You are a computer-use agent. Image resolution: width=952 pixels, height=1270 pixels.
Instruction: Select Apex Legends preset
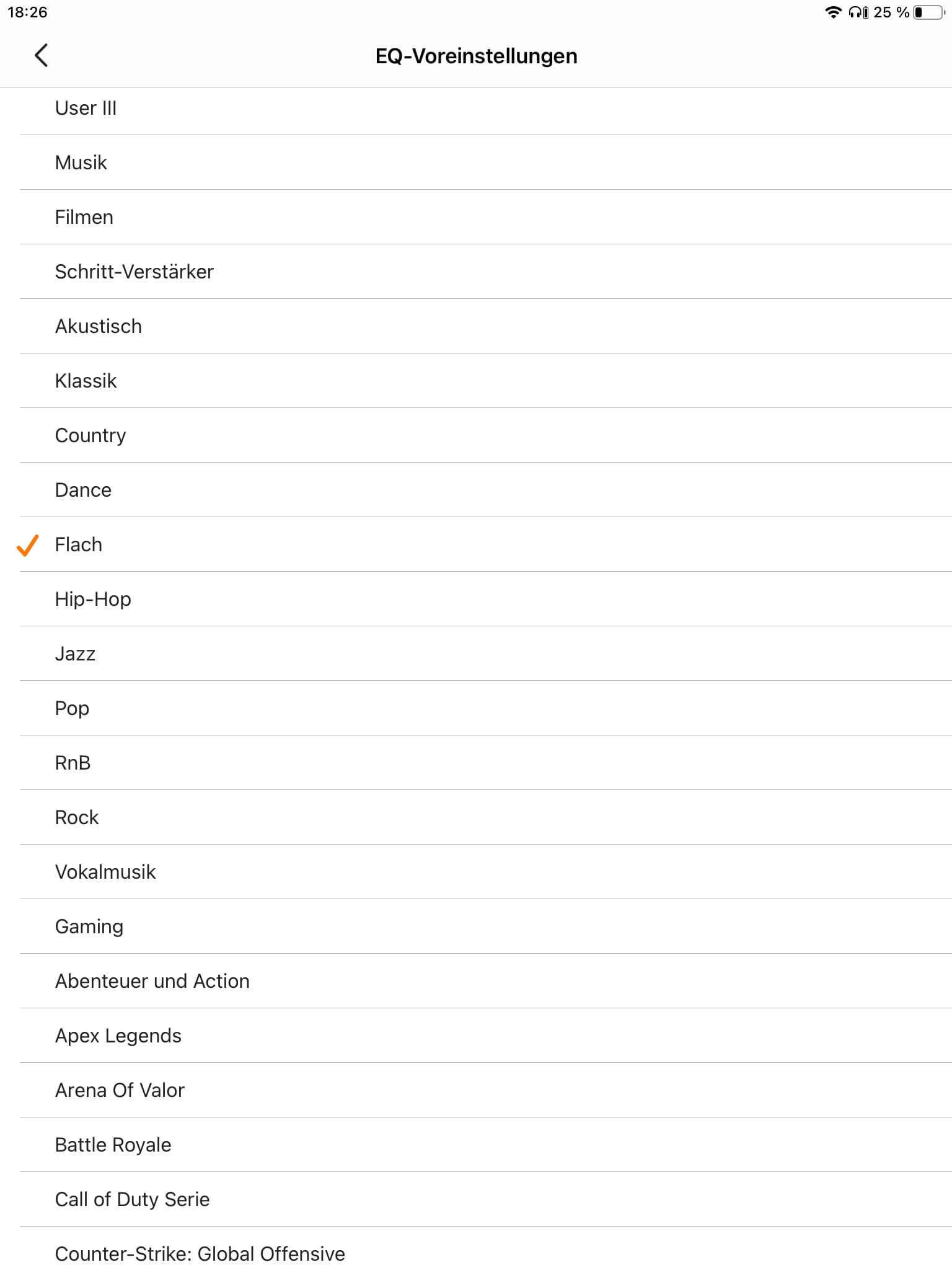tap(118, 1036)
